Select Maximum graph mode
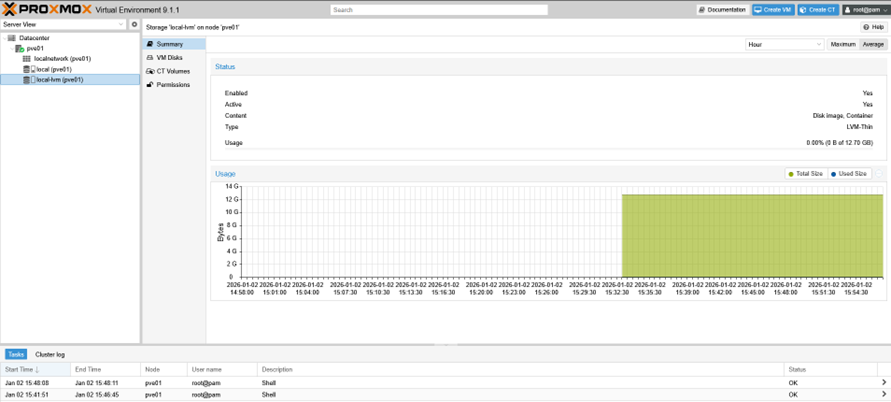The image size is (891, 402). click(x=843, y=44)
